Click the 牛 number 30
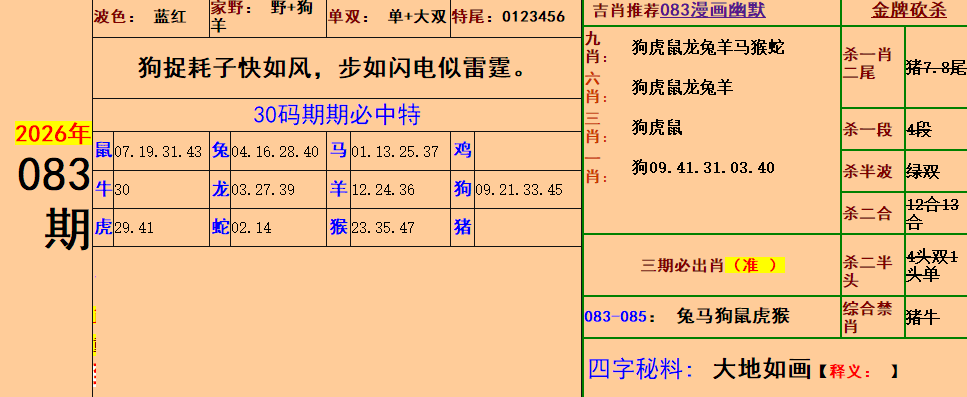Screen dimensions: 967x397 click(x=122, y=190)
